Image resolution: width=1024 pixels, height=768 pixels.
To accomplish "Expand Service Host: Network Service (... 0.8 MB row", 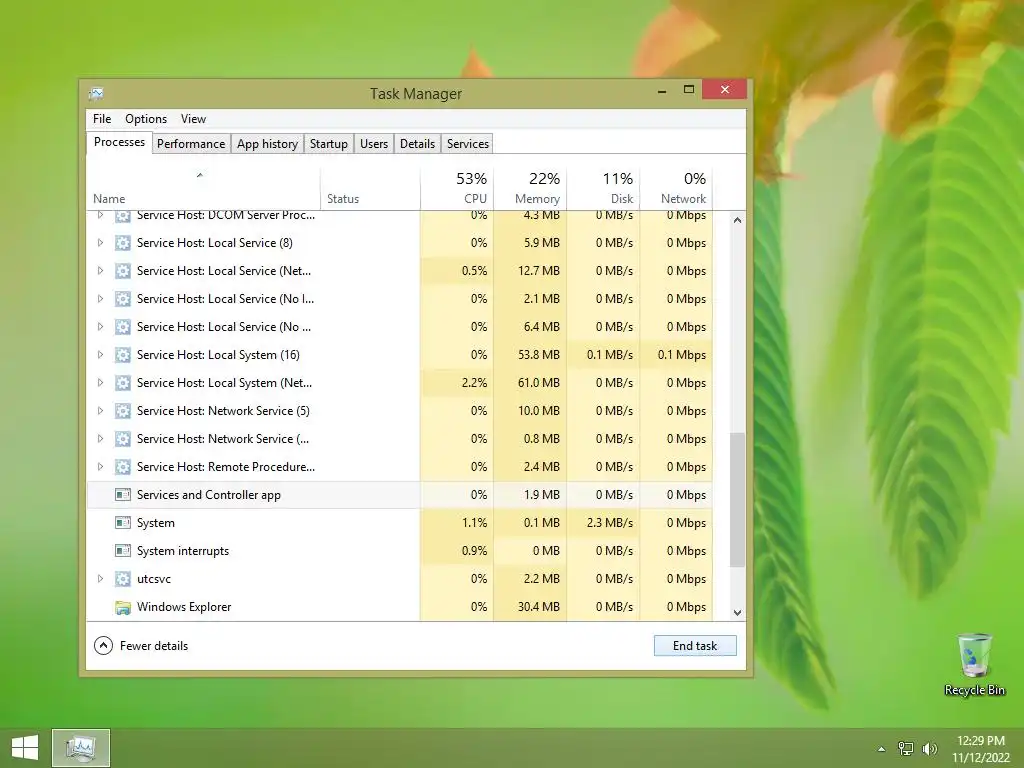I will 100,439.
